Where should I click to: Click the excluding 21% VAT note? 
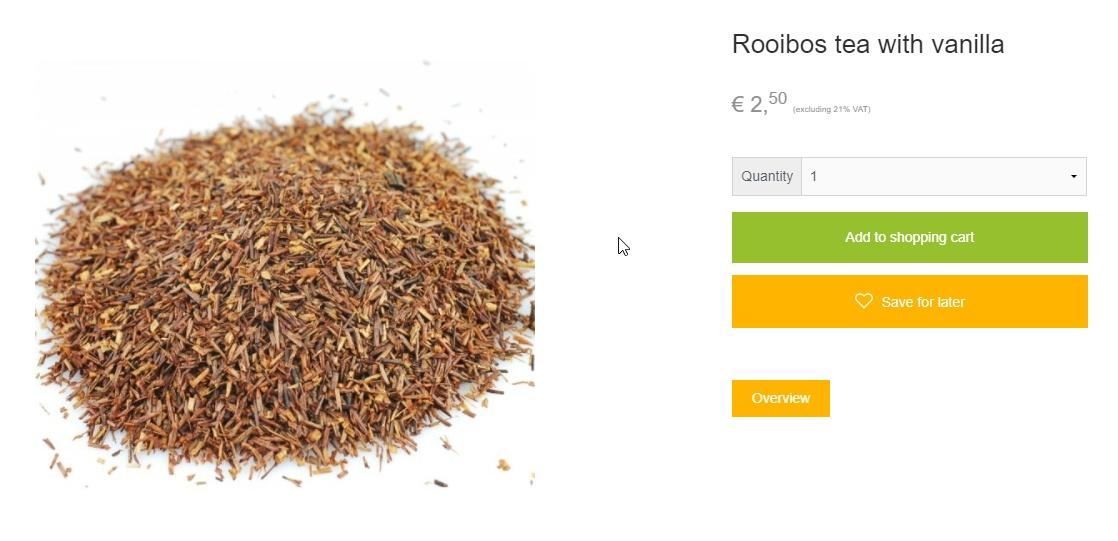[831, 109]
